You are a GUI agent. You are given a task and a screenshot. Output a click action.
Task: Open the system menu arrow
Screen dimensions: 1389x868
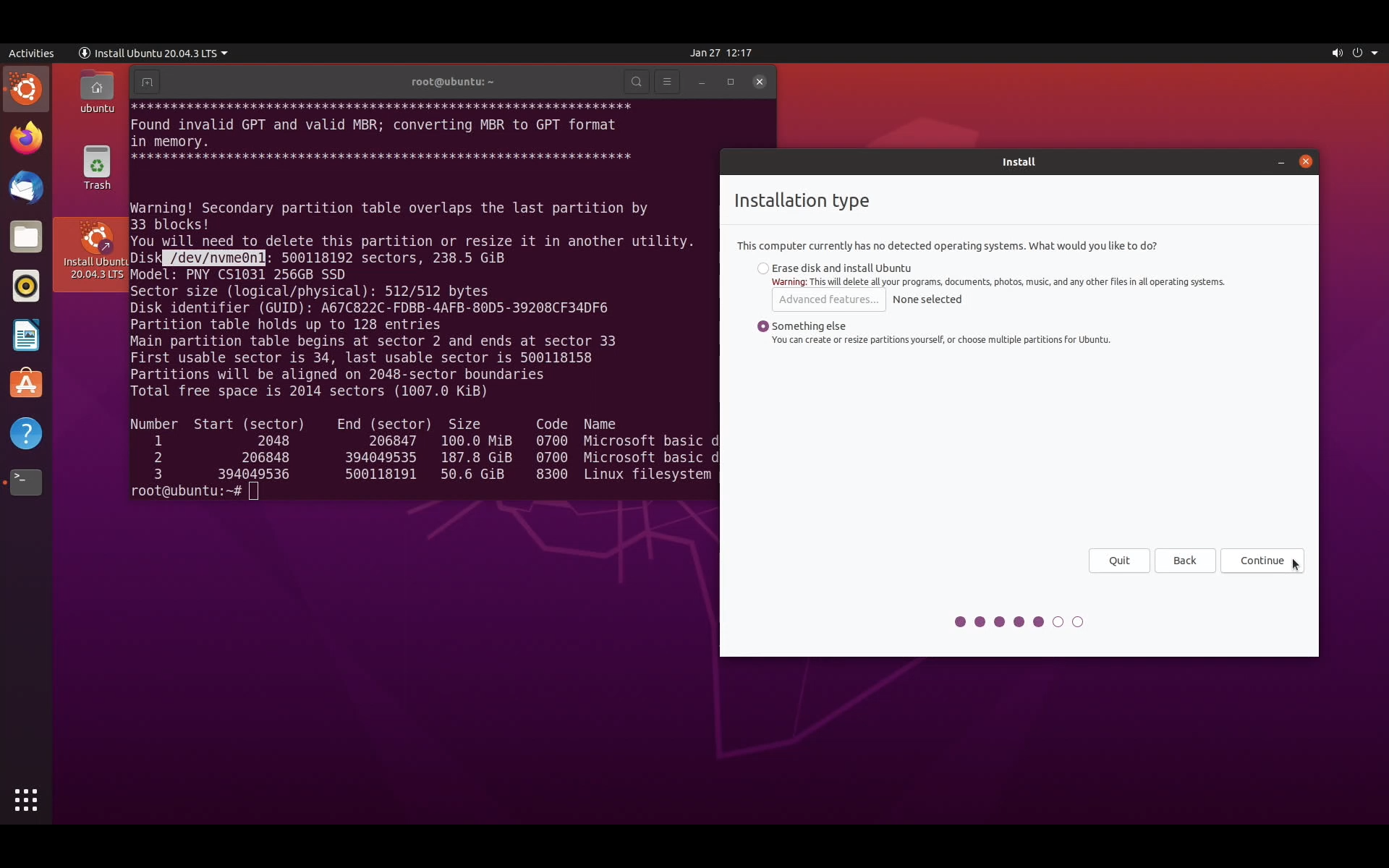[x=1375, y=53]
